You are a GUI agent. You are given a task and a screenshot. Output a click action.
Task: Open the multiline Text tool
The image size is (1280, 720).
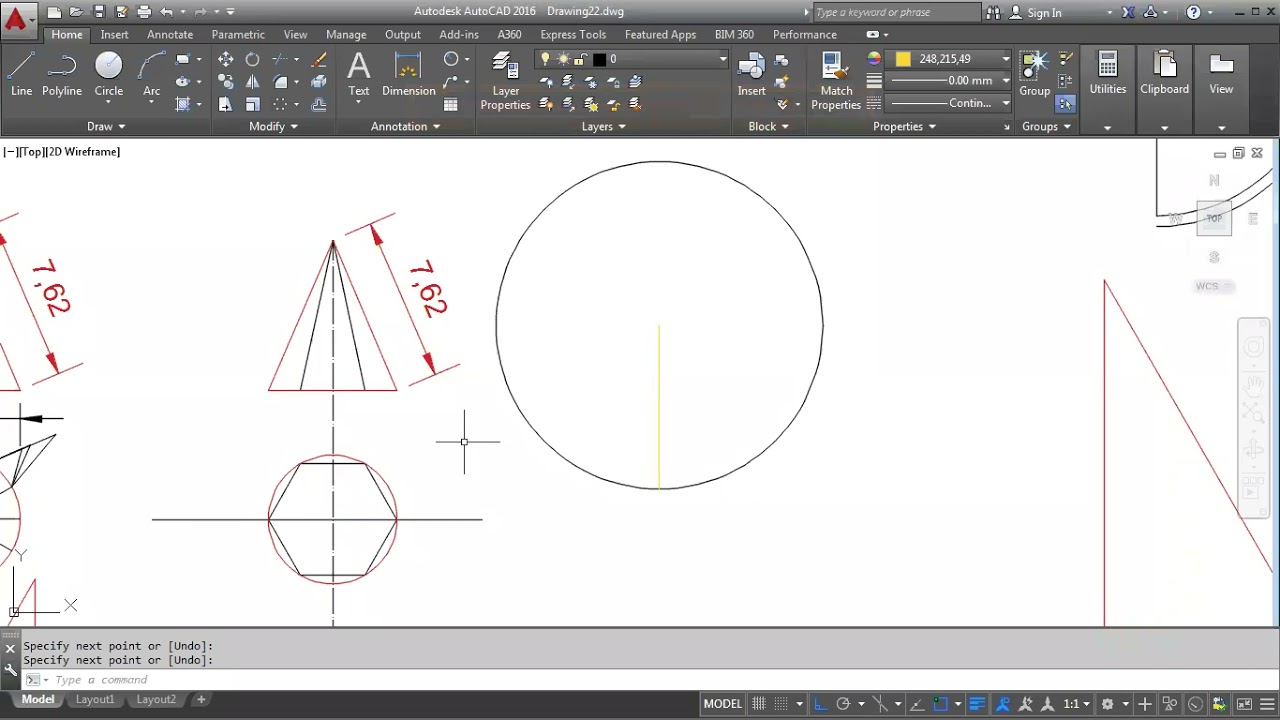coord(358,75)
